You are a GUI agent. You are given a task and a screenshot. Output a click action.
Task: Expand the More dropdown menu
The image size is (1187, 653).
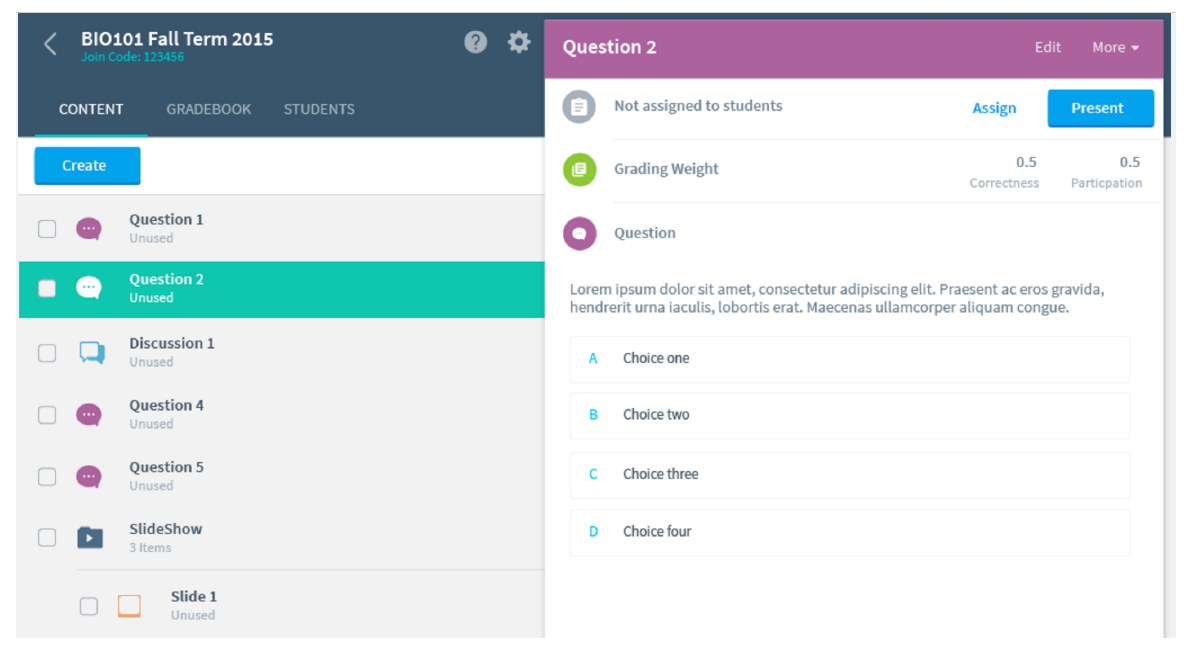tap(1115, 48)
